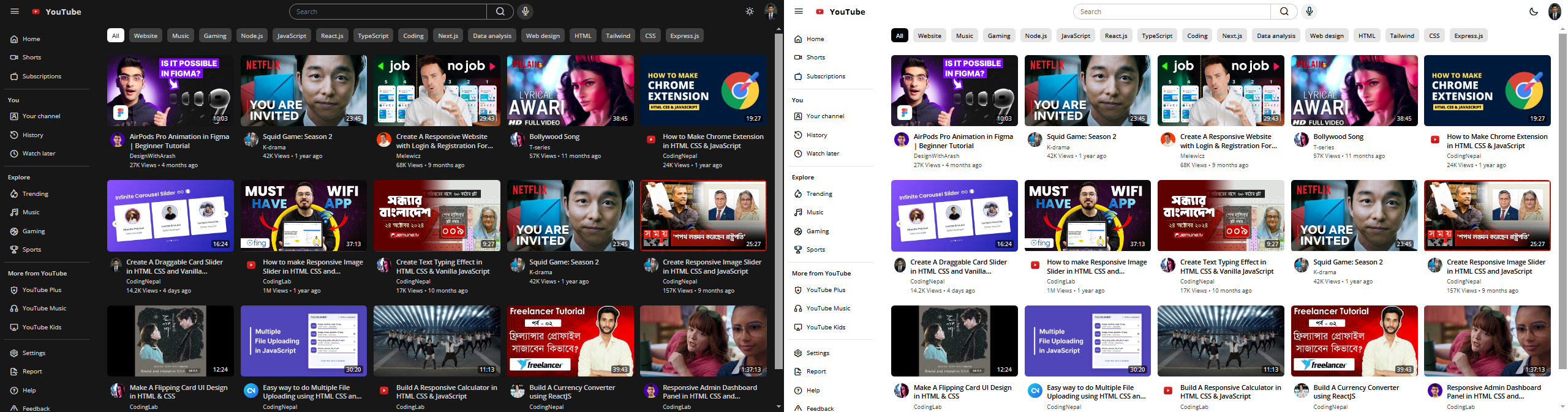Start voice search via microphone in light window
The height and width of the screenshot is (412, 1568).
point(1309,12)
